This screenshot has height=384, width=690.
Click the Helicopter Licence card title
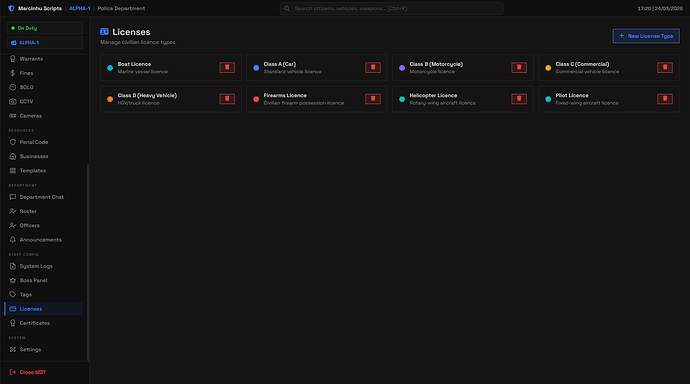(x=433, y=95)
